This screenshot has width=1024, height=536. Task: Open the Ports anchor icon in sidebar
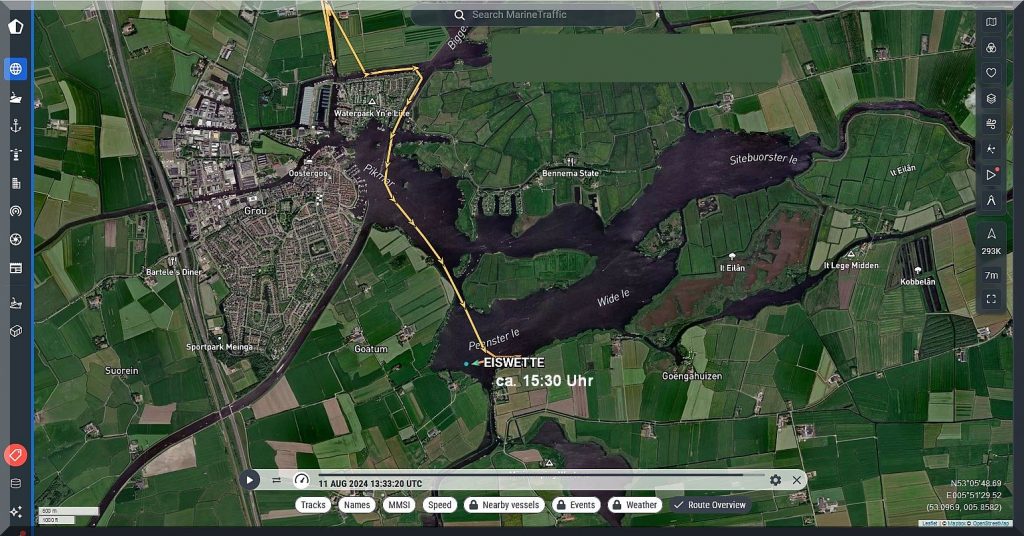point(16,126)
